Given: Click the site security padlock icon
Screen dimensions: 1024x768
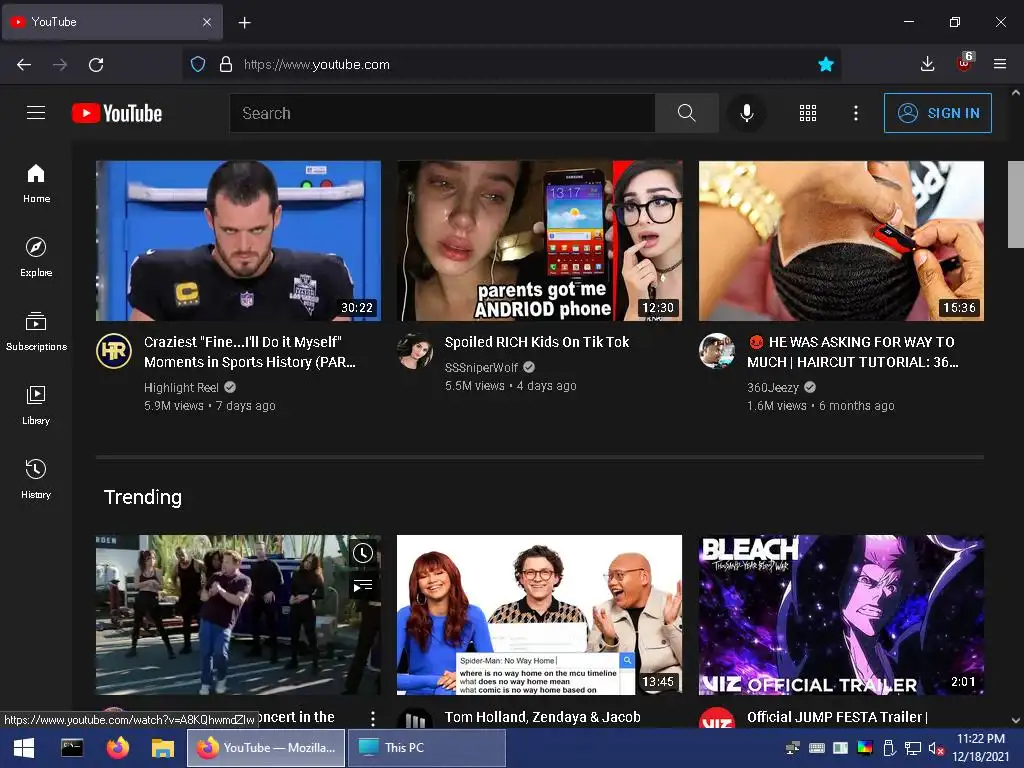Looking at the screenshot, I should pos(226,64).
